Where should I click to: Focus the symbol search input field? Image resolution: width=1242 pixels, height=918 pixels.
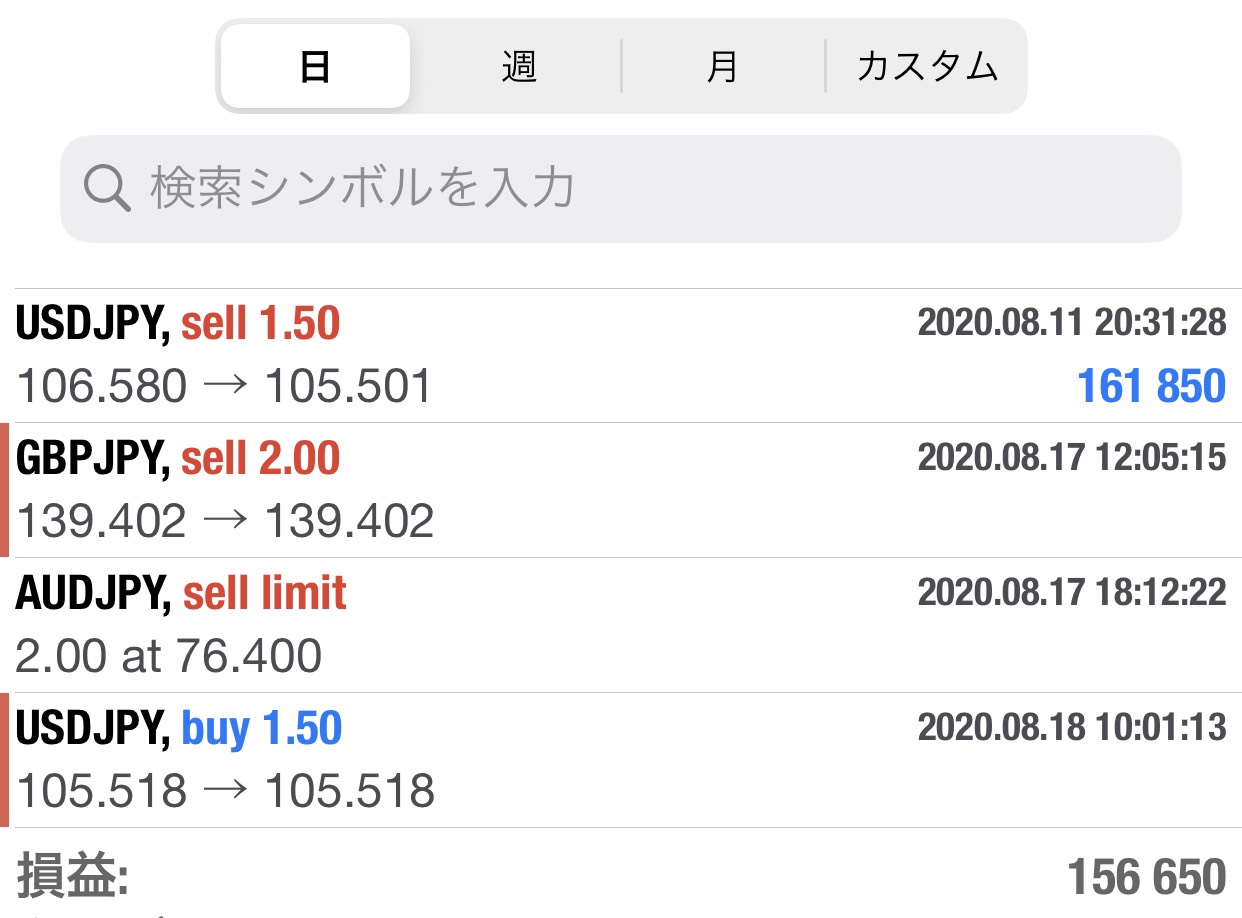[x=640, y=189]
